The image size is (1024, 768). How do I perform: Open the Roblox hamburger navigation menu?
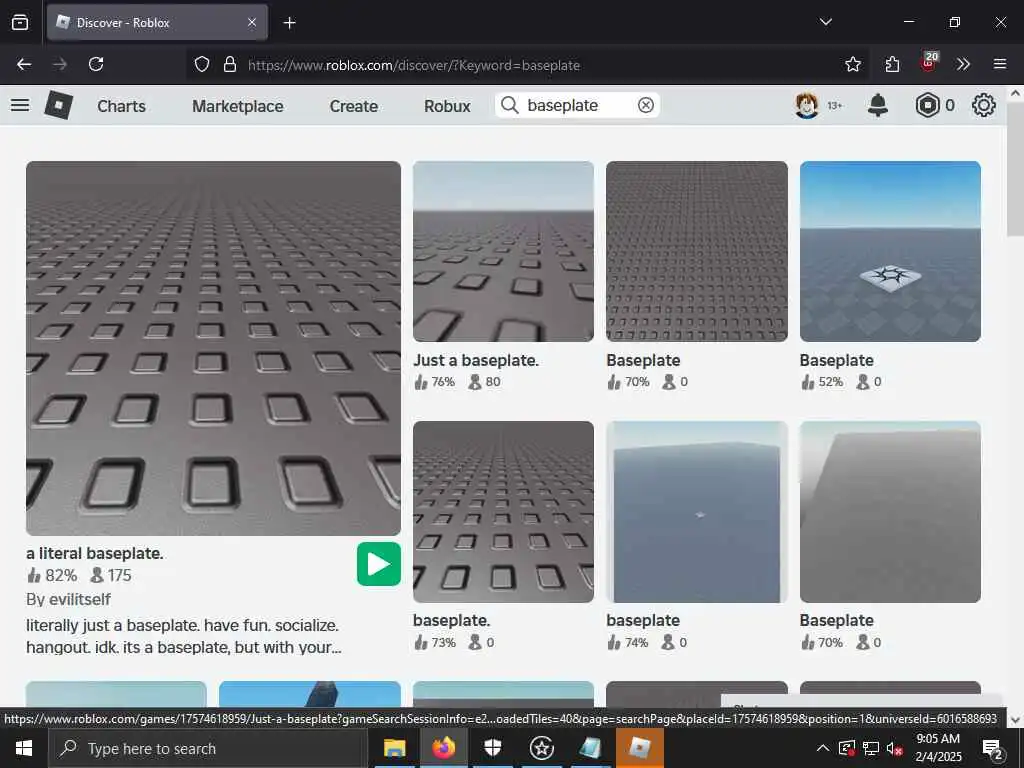point(20,105)
